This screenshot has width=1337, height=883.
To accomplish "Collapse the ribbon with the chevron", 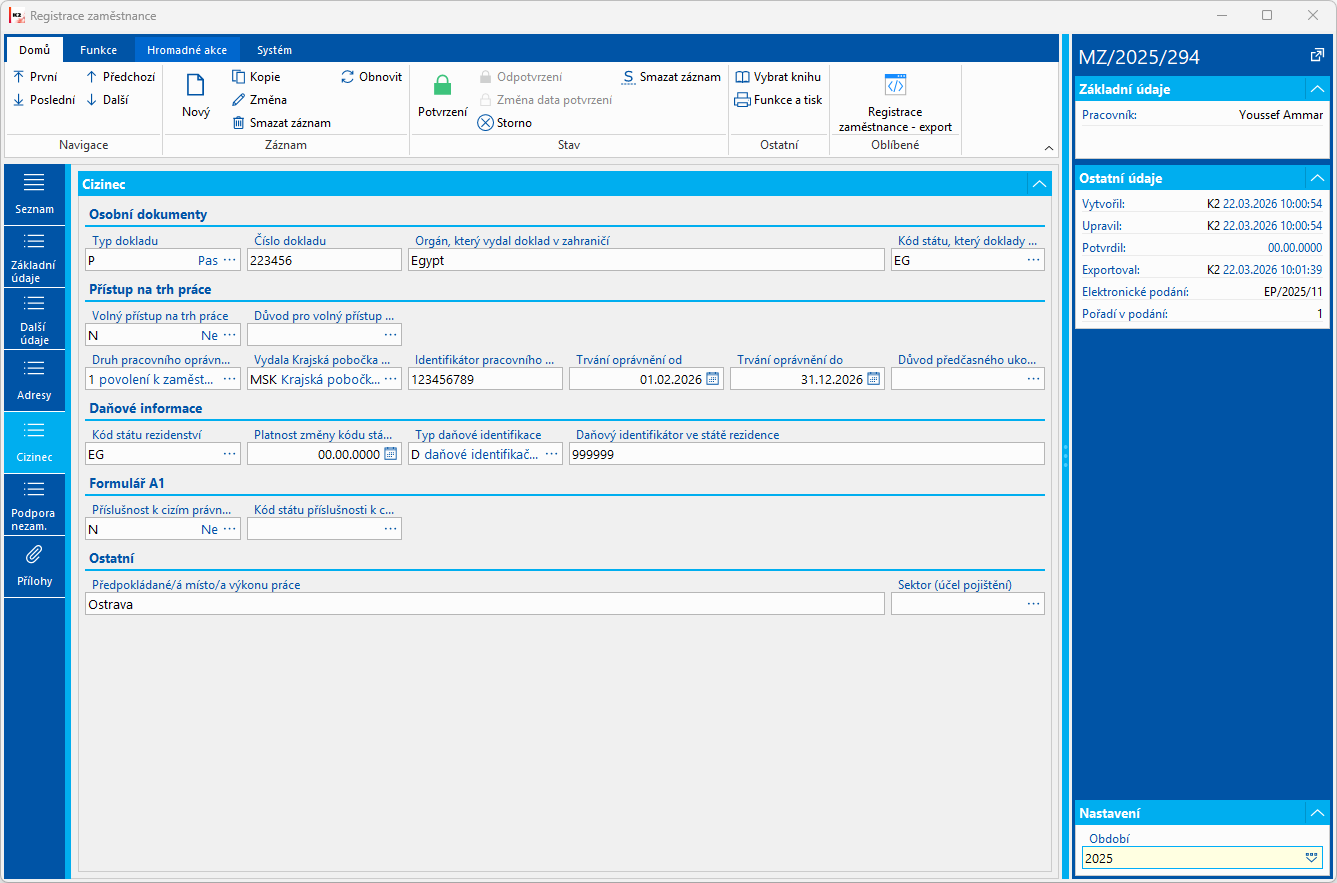I will 1048,148.
